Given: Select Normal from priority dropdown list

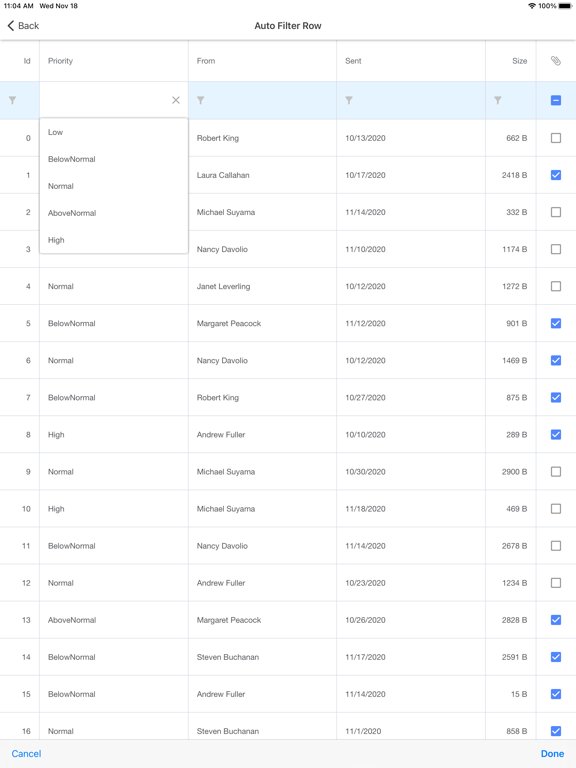Looking at the screenshot, I should pyautogui.click(x=114, y=186).
